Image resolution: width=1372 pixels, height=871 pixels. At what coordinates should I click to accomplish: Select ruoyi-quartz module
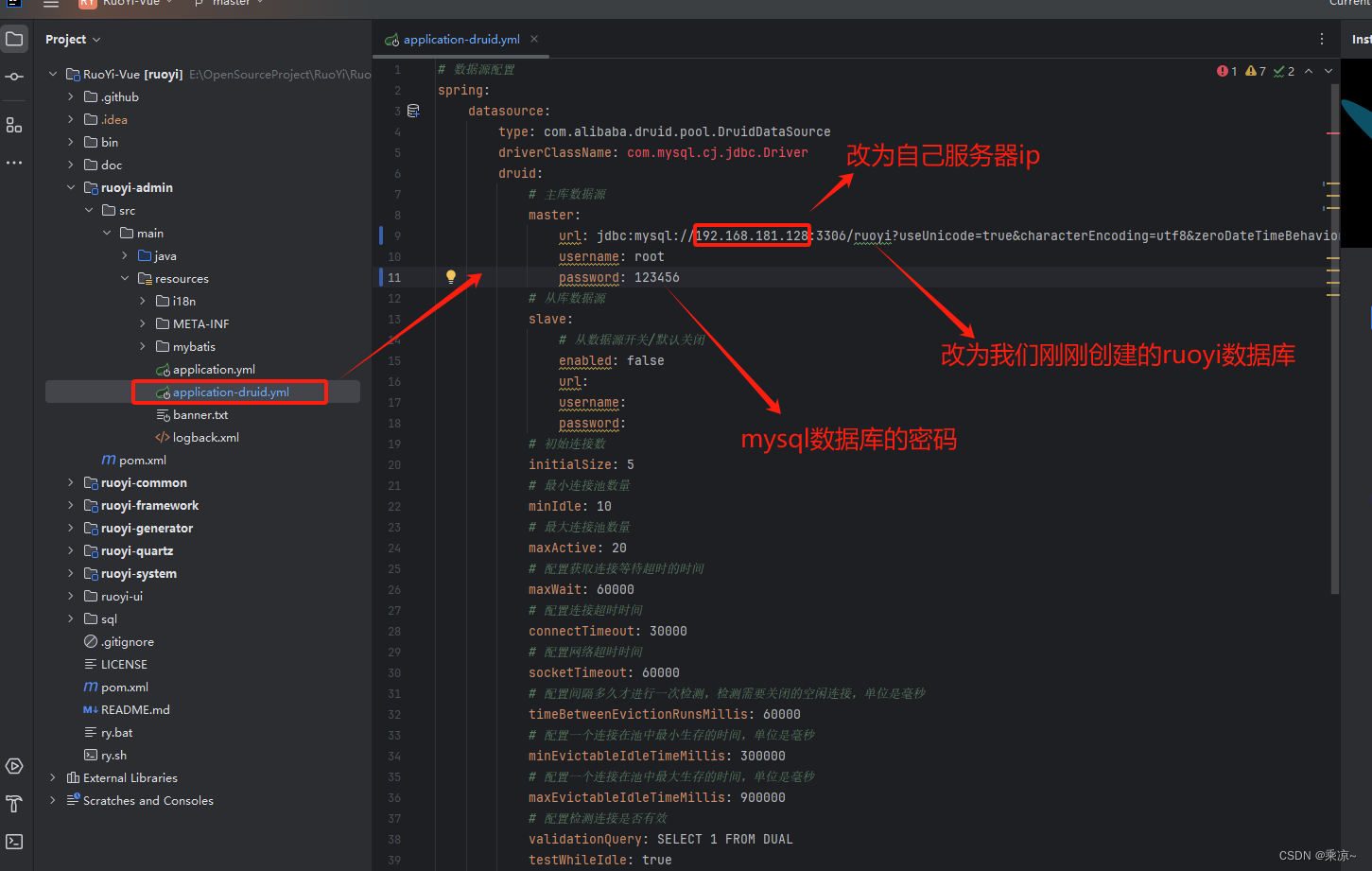(129, 550)
